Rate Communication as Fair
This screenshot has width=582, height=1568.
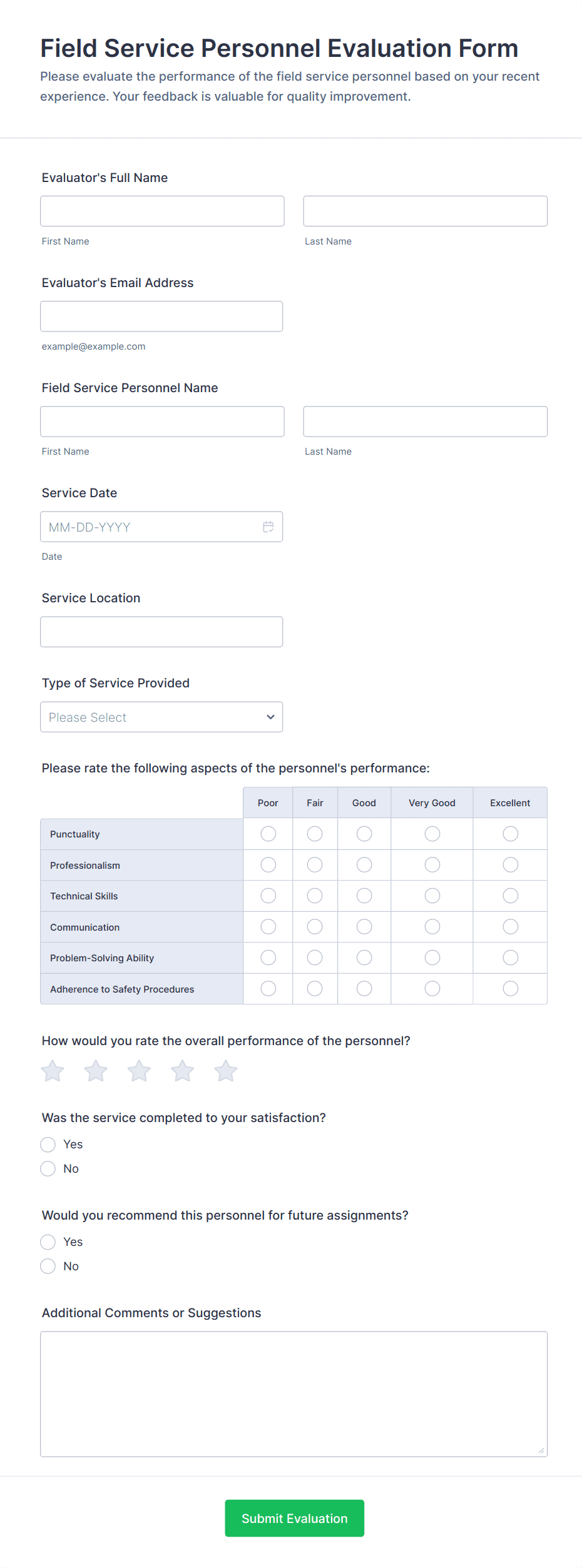(x=315, y=926)
